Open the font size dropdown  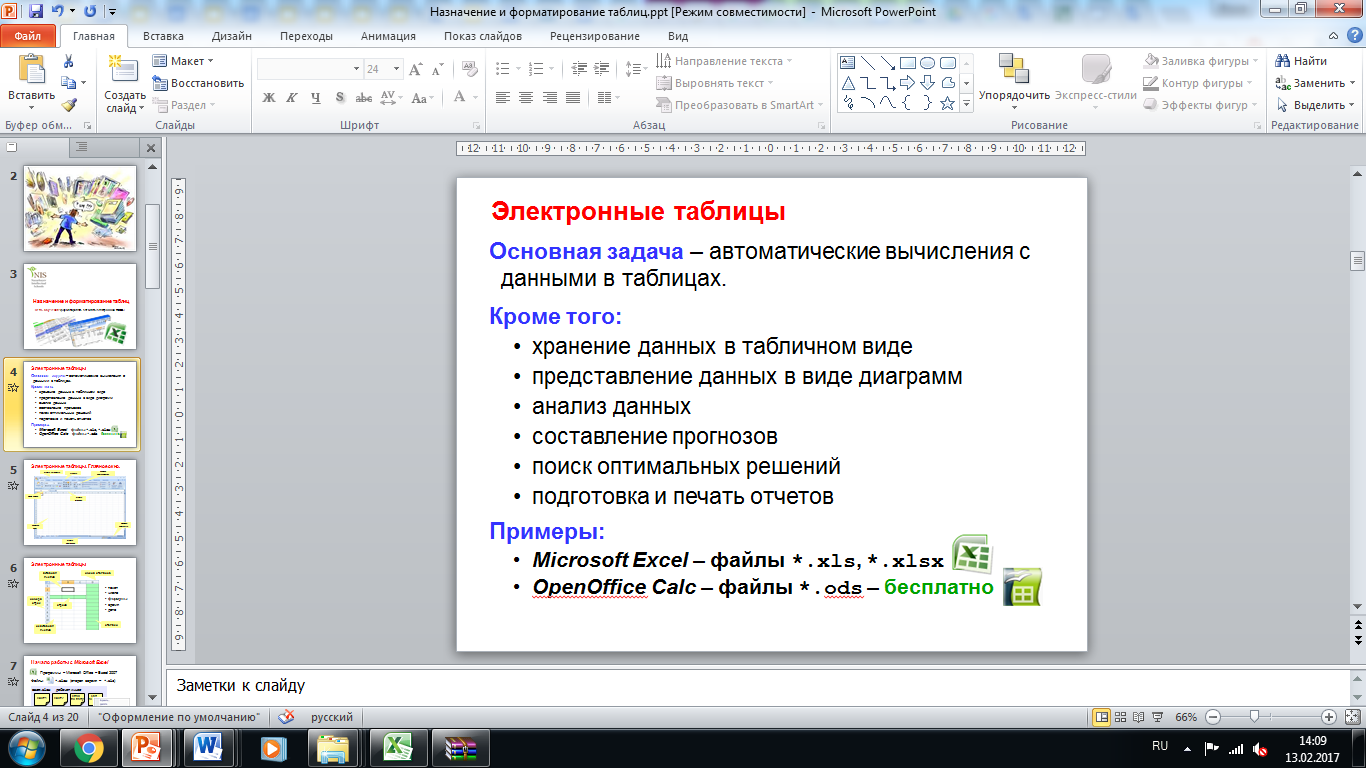397,69
